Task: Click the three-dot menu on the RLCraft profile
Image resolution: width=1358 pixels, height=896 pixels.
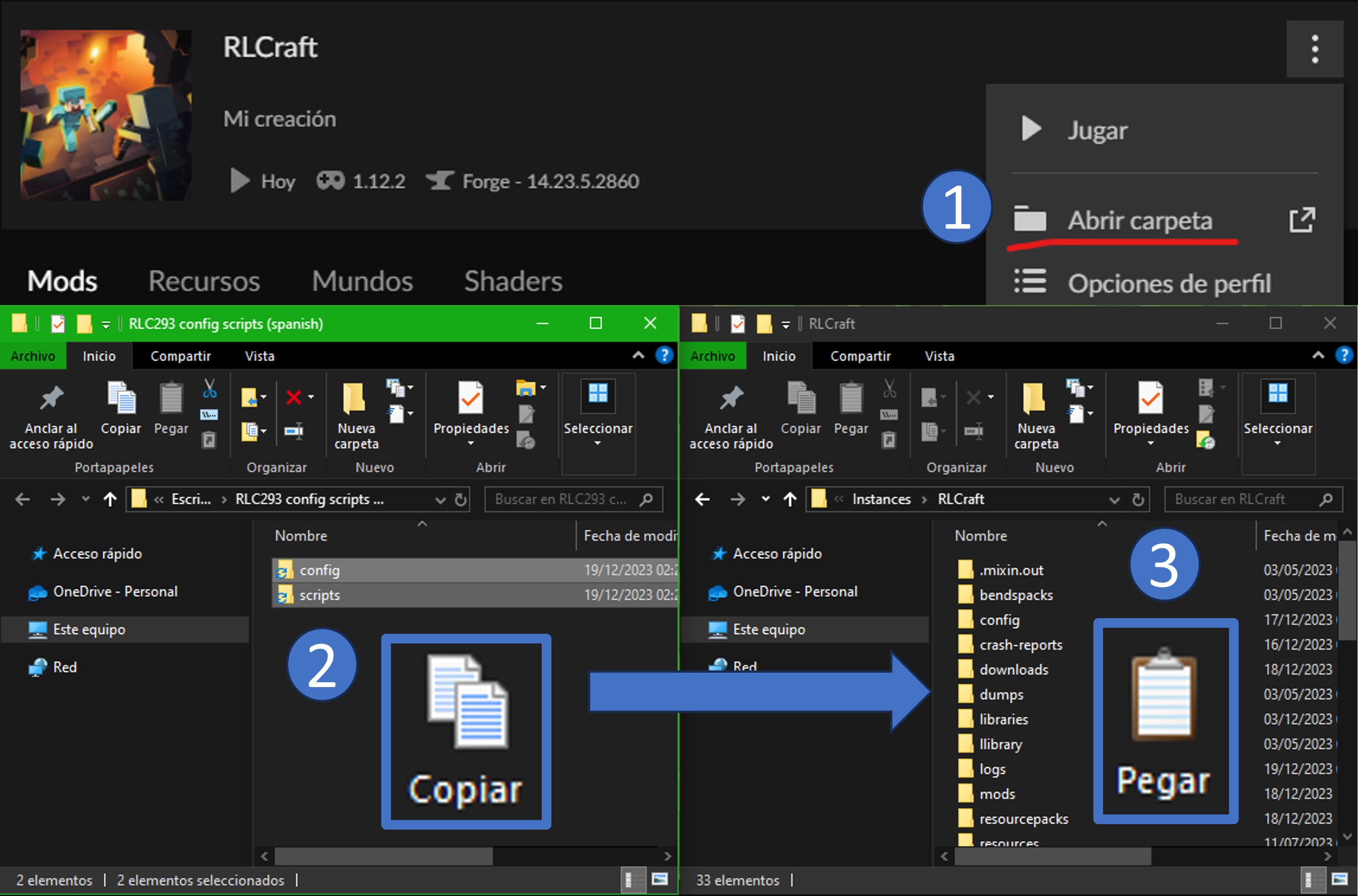Action: 1315,49
